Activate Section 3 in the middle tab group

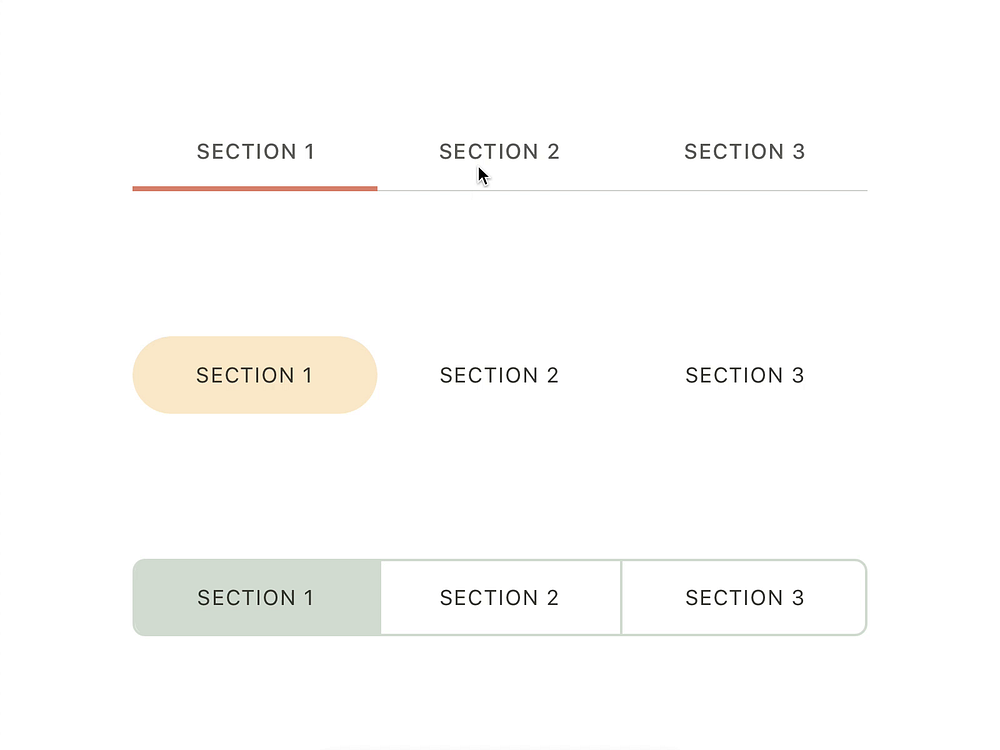coord(744,375)
